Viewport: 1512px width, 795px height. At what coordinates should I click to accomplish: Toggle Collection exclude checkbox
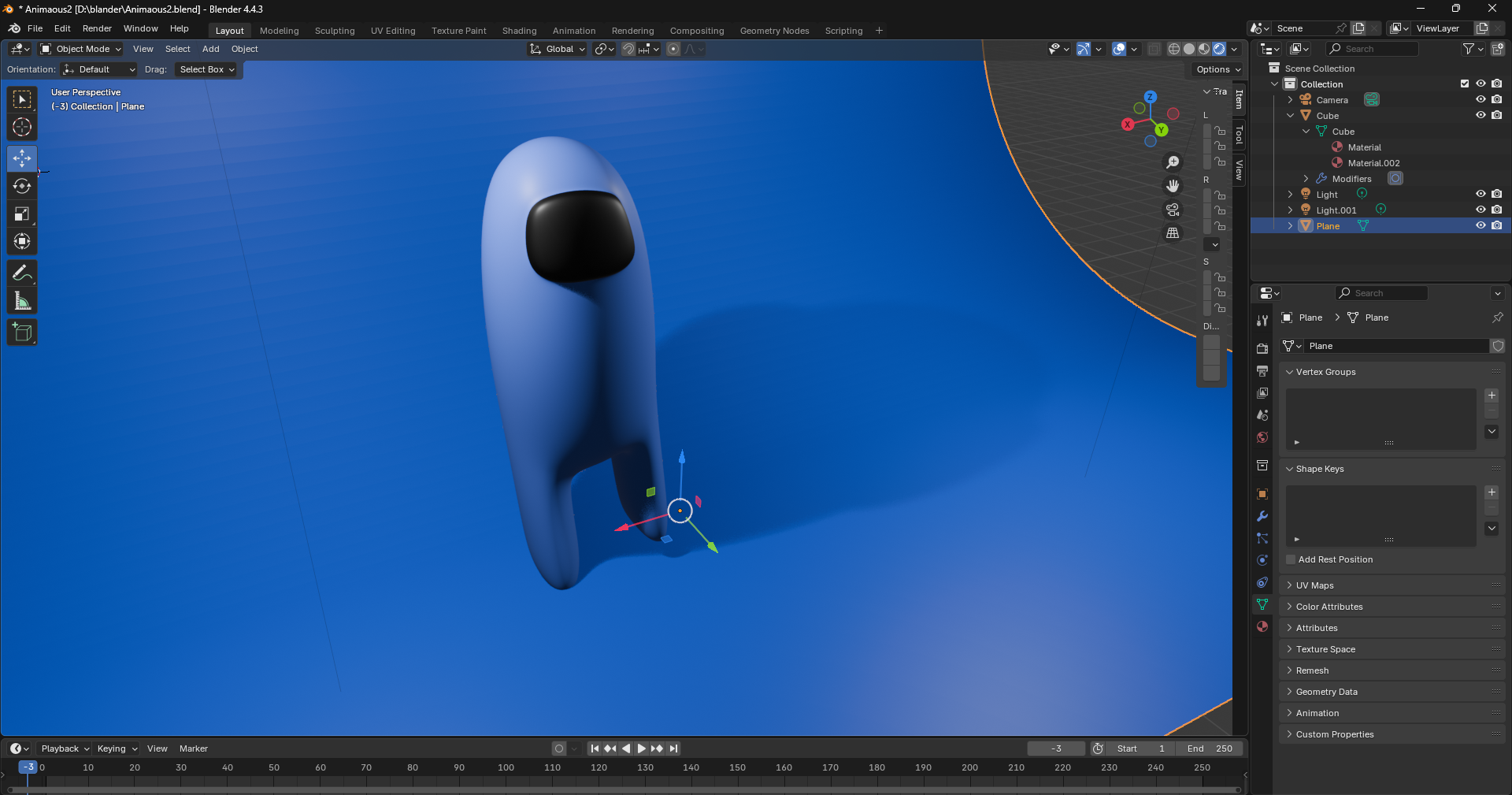tap(1465, 84)
